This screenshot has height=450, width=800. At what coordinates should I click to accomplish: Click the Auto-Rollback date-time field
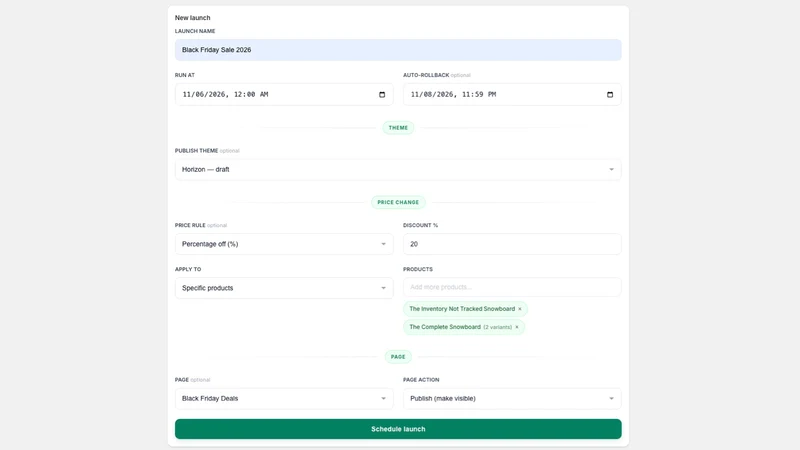click(512, 94)
